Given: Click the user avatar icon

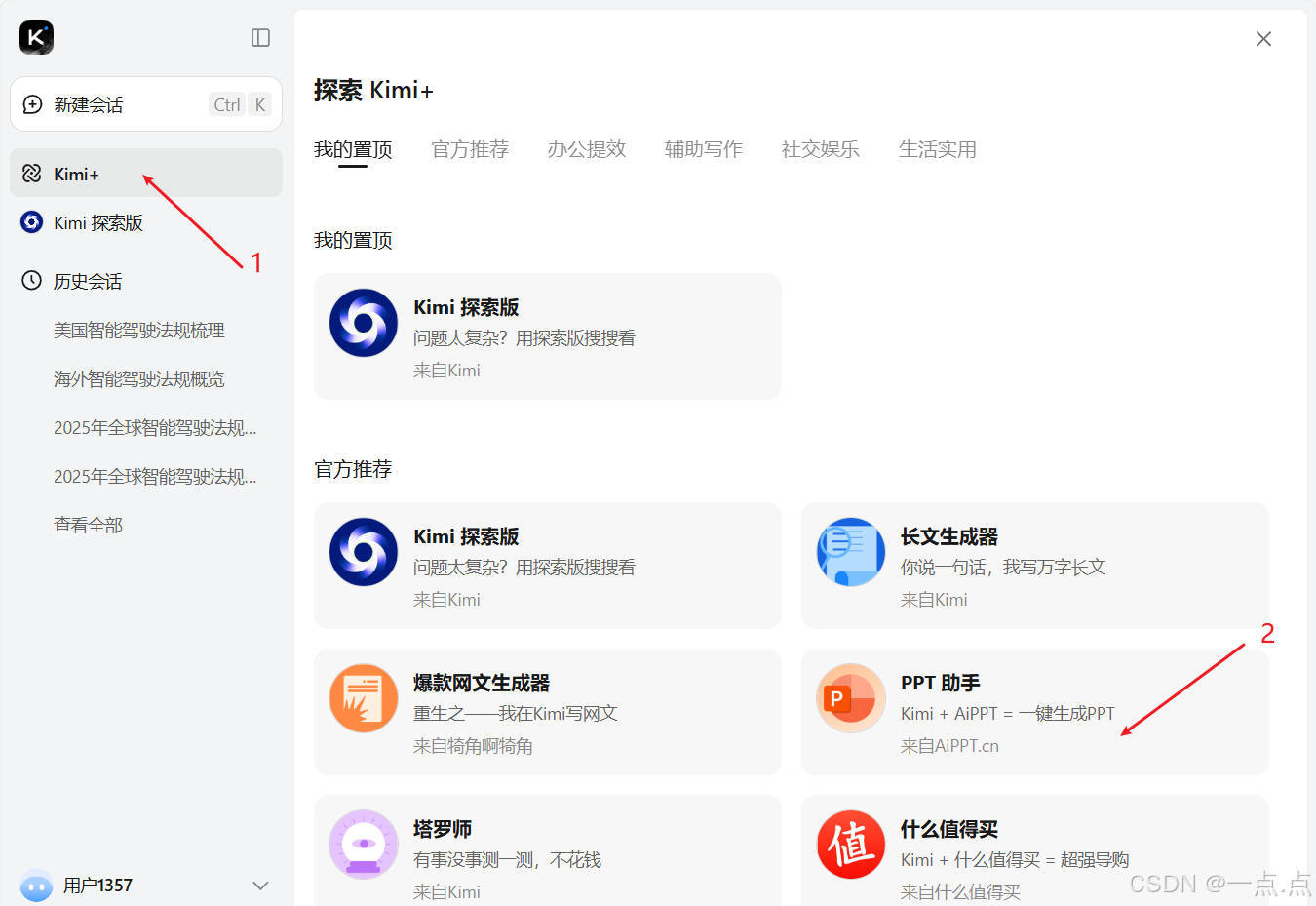Looking at the screenshot, I should [37, 886].
